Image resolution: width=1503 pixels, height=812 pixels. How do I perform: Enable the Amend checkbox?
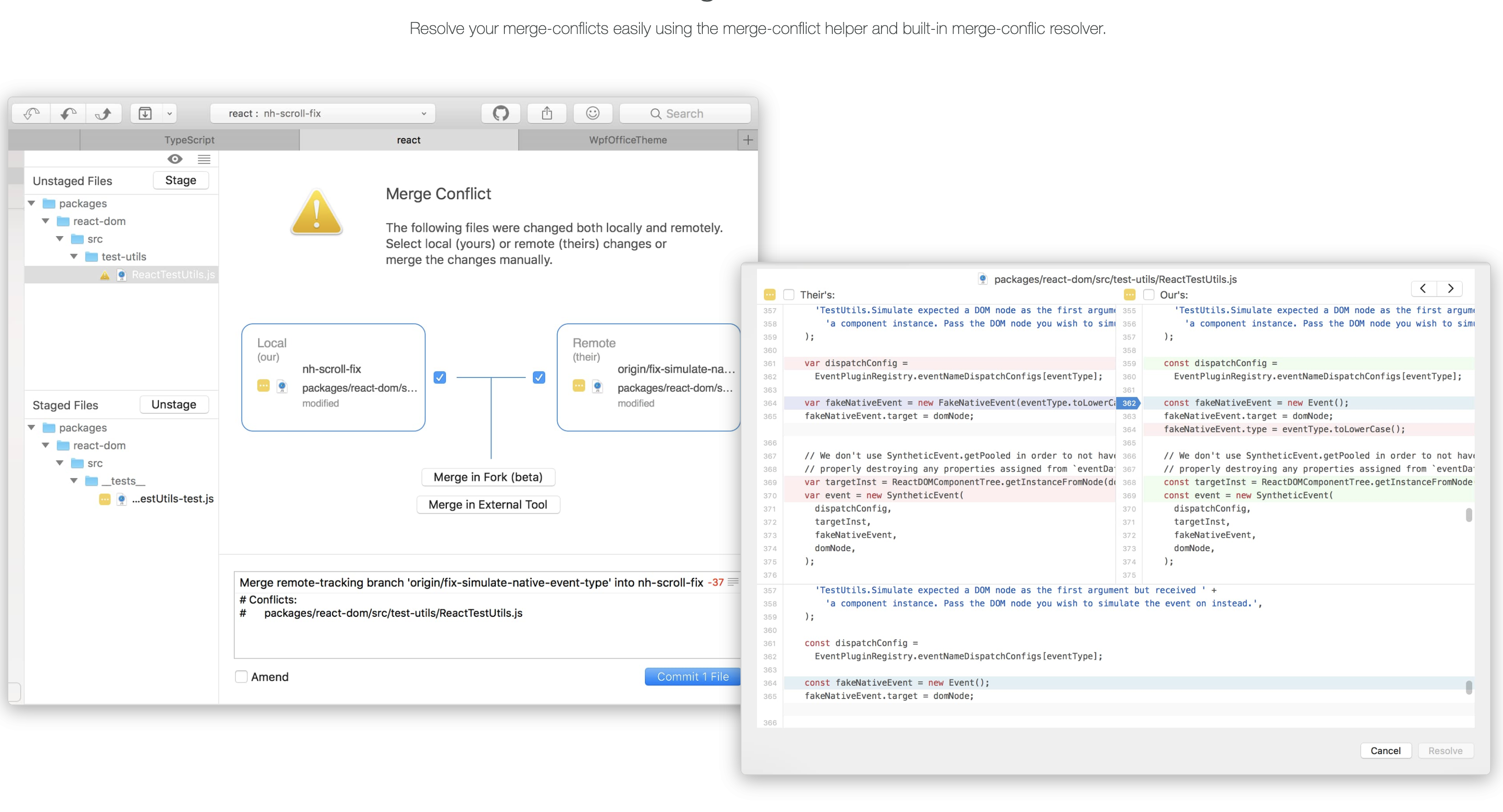click(241, 677)
